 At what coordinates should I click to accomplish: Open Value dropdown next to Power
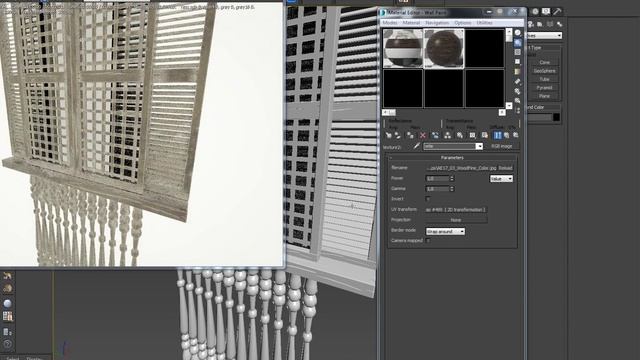click(501, 179)
